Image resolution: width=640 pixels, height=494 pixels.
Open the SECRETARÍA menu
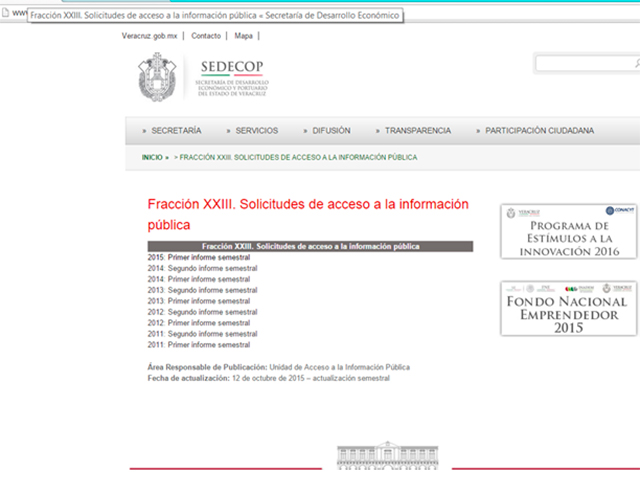click(x=176, y=131)
